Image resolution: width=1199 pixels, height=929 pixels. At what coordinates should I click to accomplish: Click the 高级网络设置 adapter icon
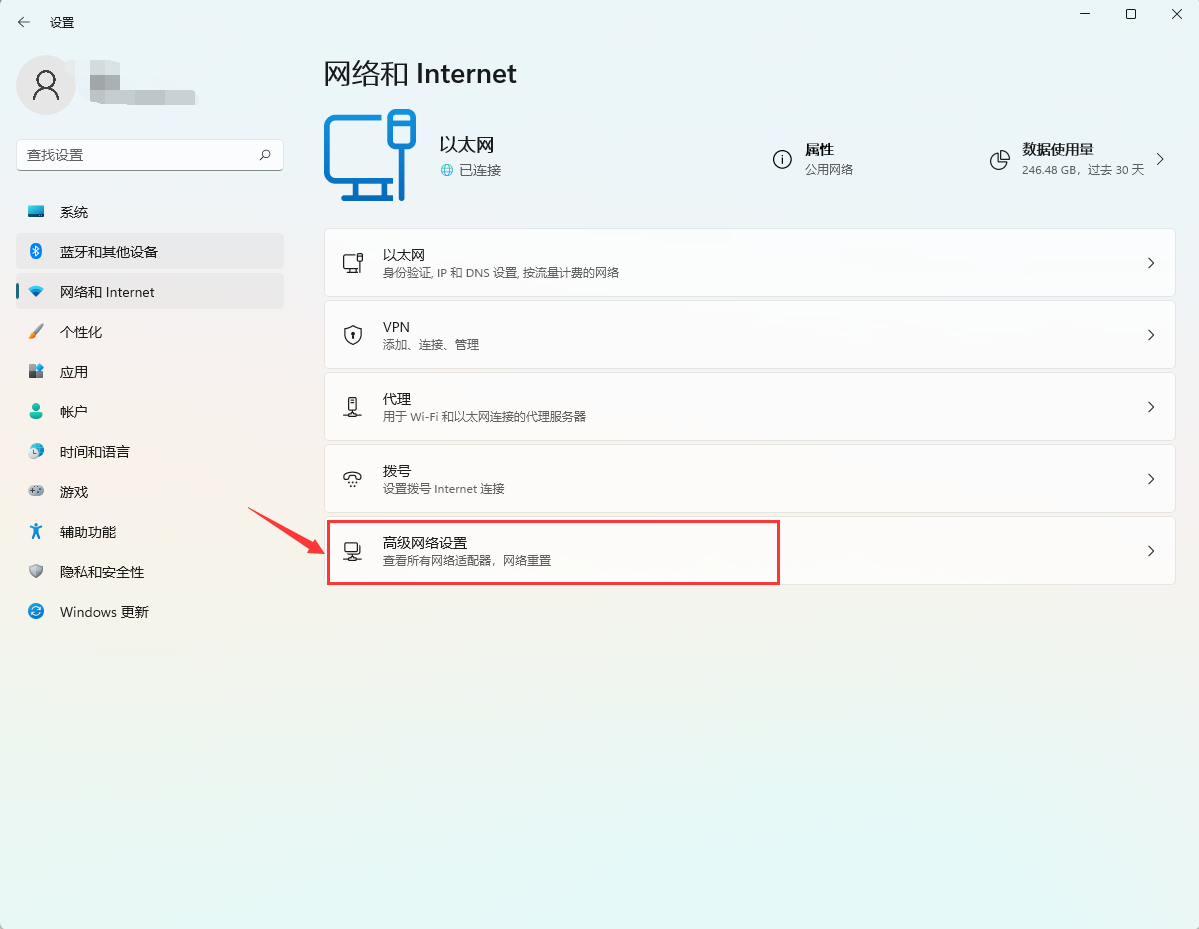coord(352,550)
